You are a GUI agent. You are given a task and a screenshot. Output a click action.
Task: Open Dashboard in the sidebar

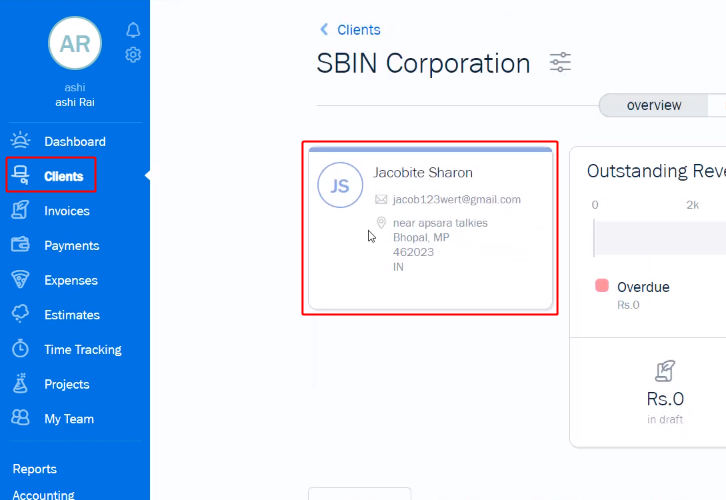(75, 141)
